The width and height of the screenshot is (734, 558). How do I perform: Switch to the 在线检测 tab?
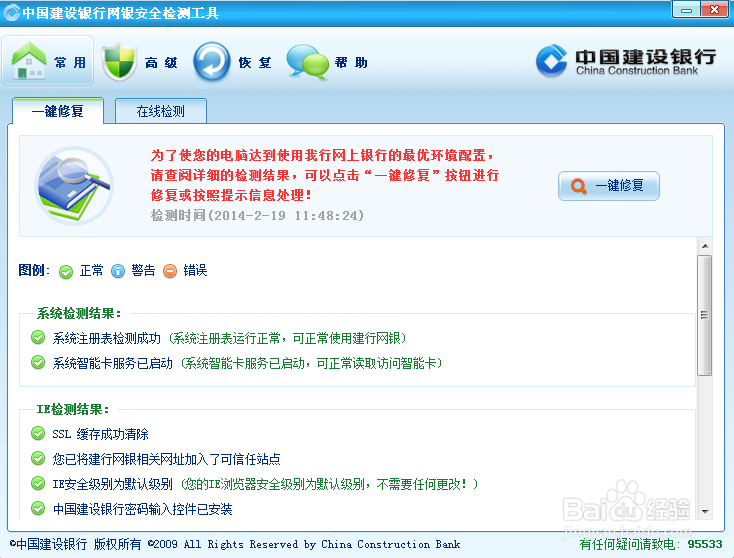click(161, 111)
